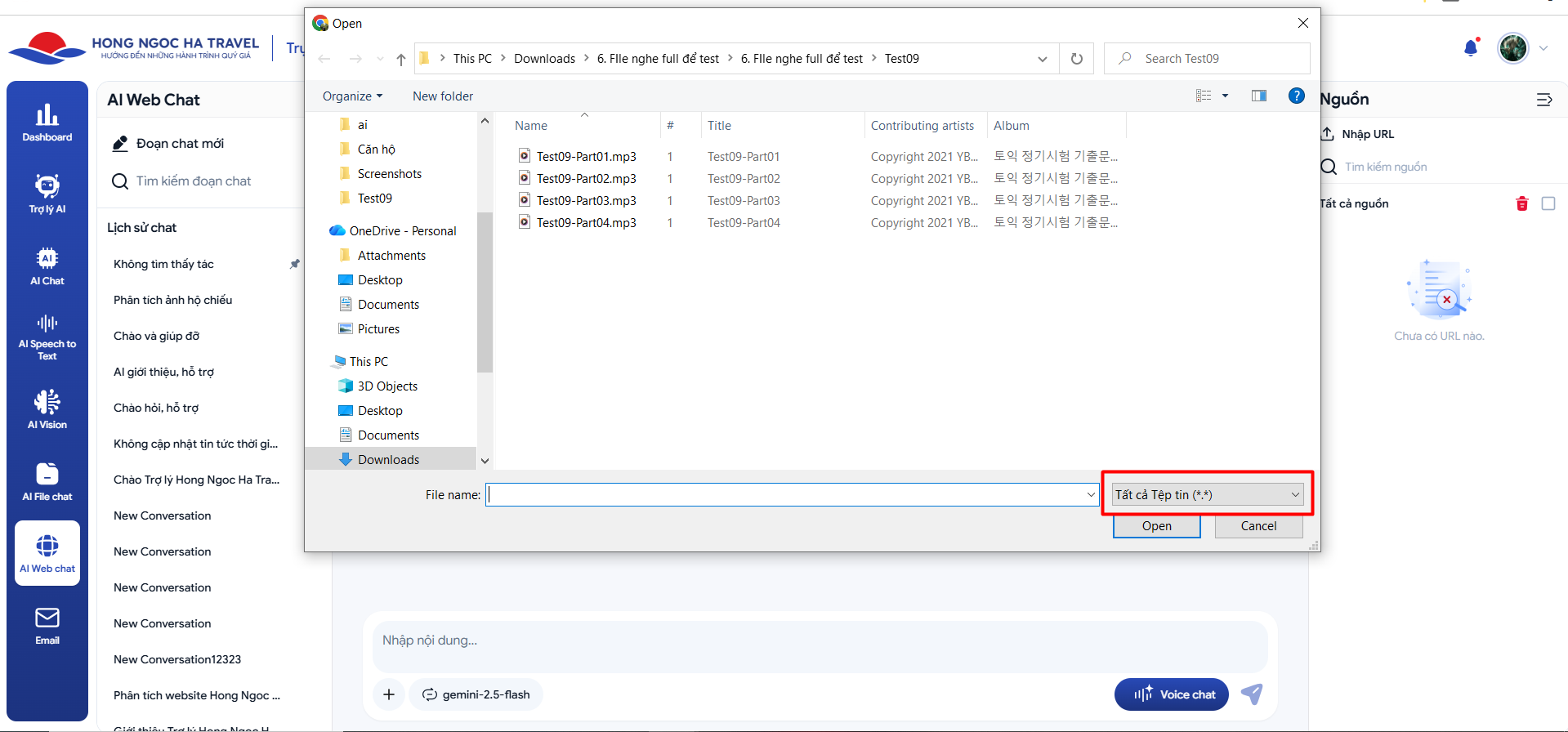Viewport: 1568px width, 732px height.
Task: Refresh the Test09 folder listing
Action: pos(1076,59)
